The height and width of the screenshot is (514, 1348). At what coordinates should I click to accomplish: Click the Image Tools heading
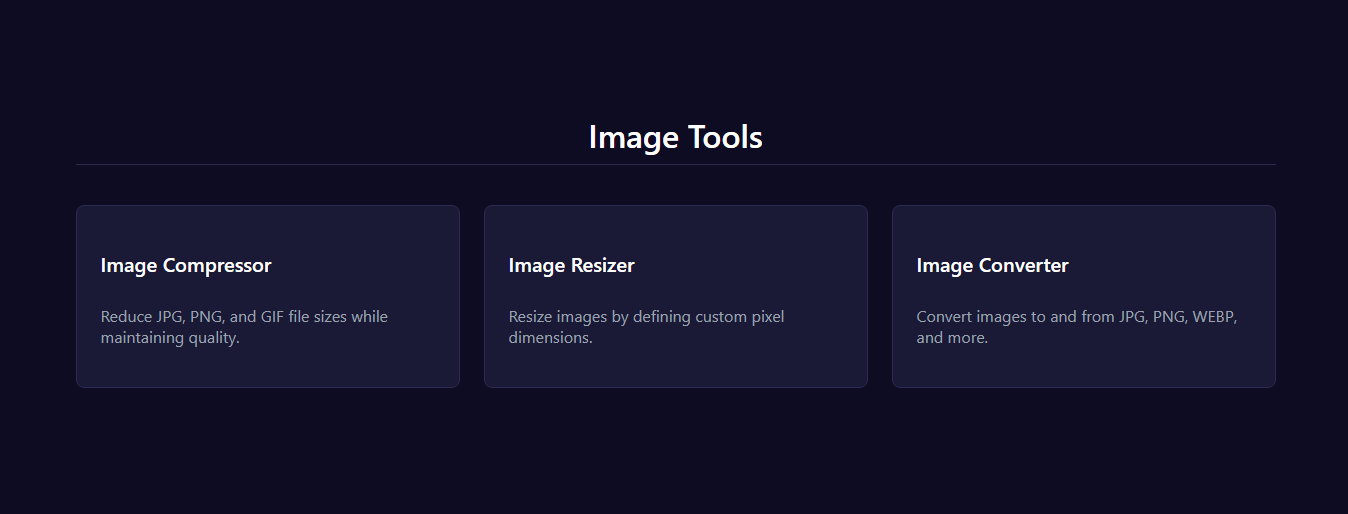click(676, 137)
